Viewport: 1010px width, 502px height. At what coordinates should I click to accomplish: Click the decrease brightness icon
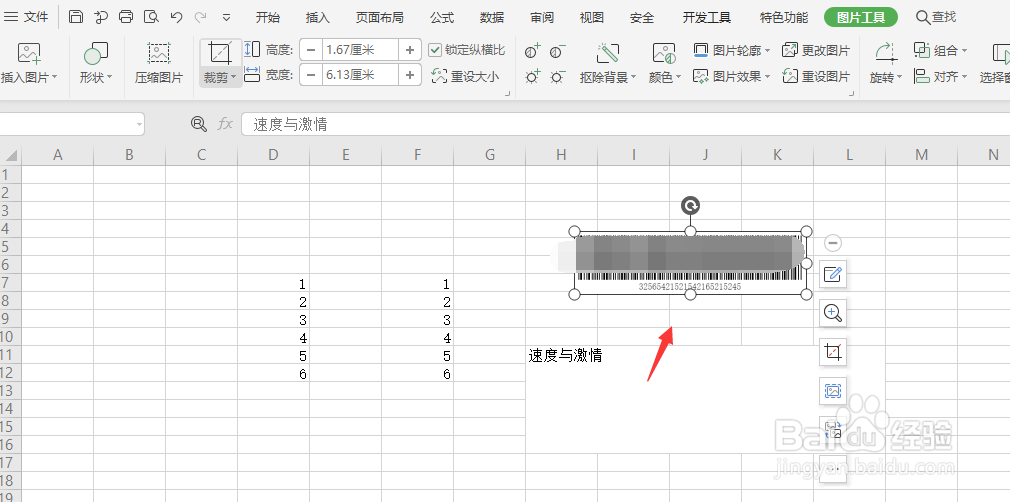pos(558,77)
